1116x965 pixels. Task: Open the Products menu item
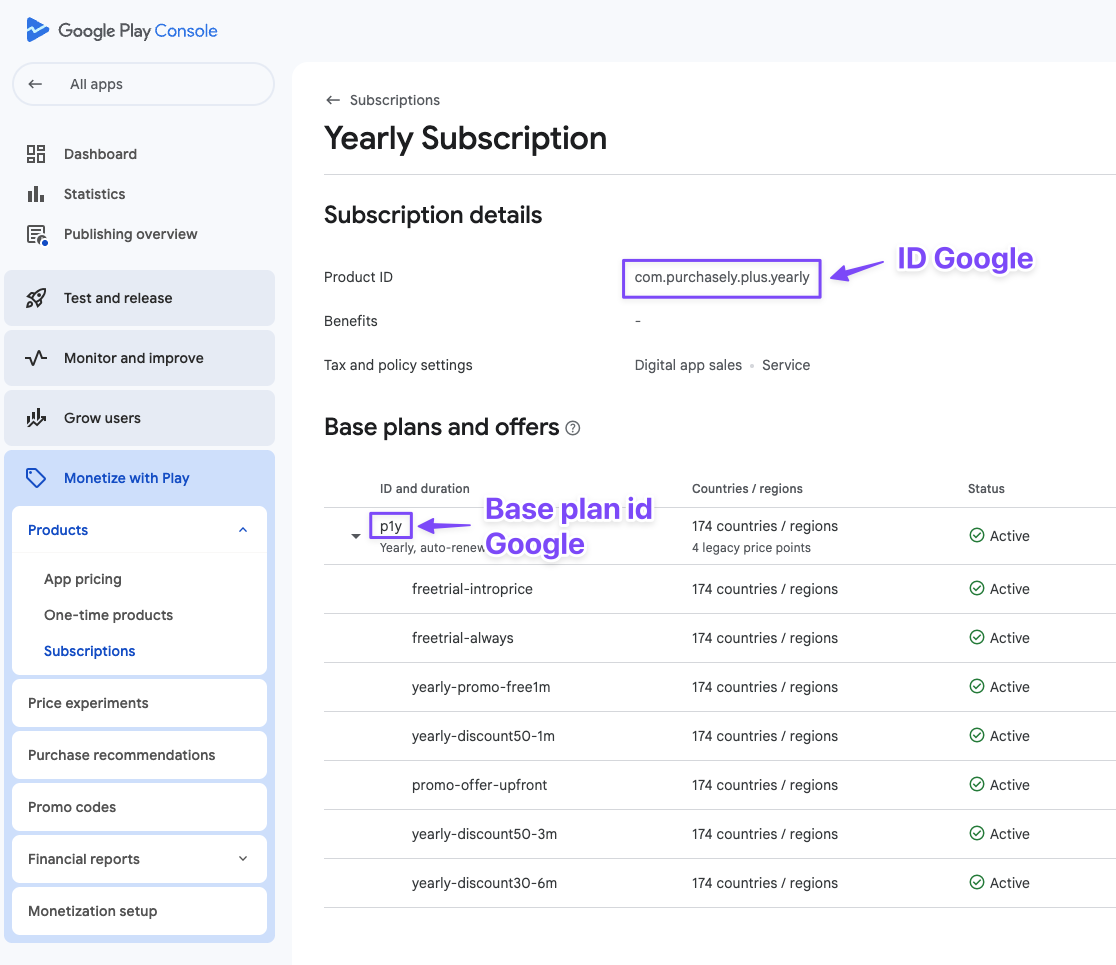click(140, 529)
